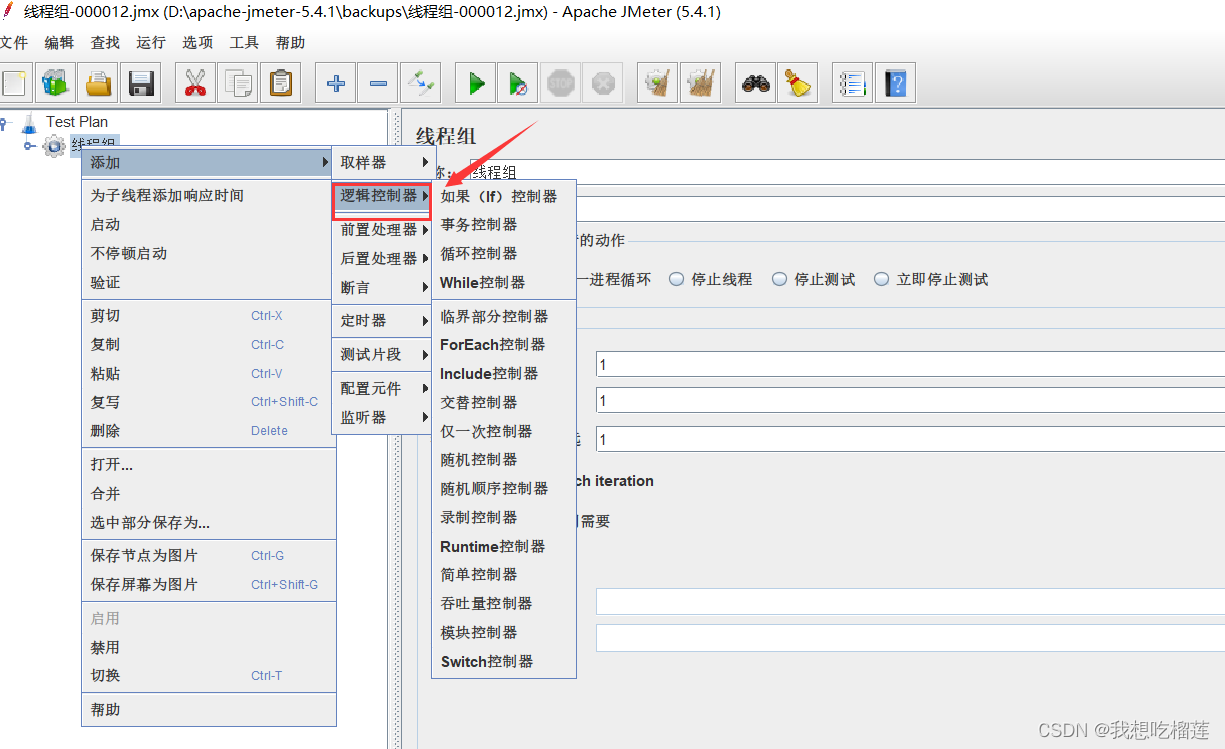Open the 帮助 menu in menu bar
The width and height of the screenshot is (1225, 749).
tap(290, 42)
